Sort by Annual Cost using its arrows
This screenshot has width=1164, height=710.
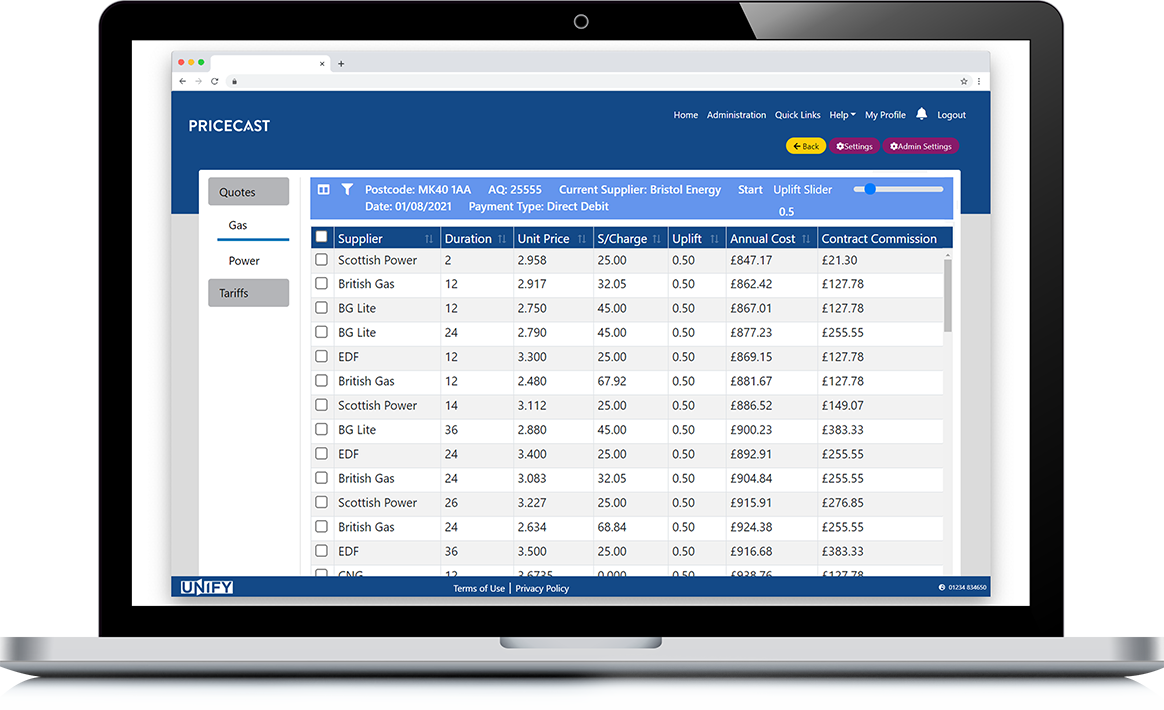coord(805,239)
